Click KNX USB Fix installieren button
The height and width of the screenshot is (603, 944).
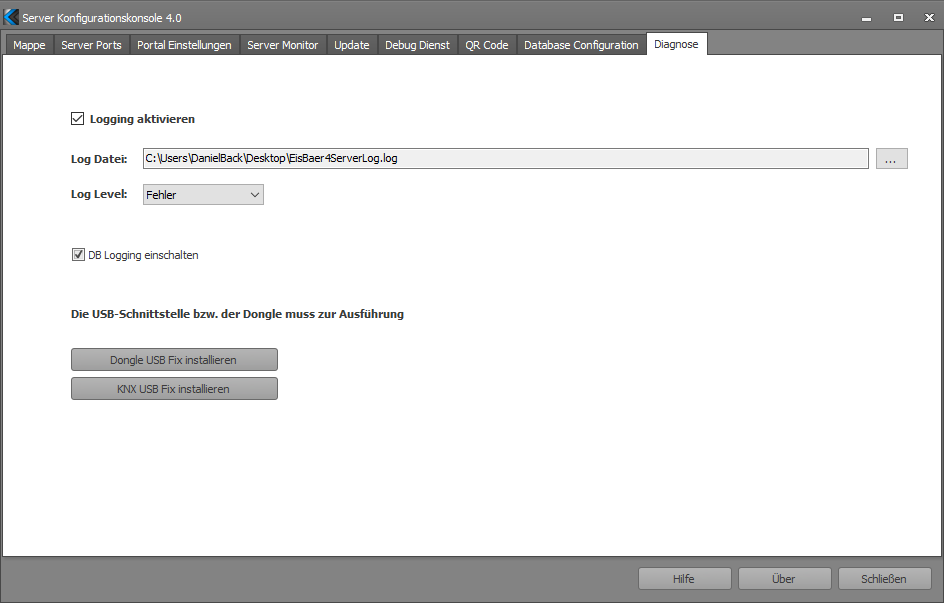point(174,388)
